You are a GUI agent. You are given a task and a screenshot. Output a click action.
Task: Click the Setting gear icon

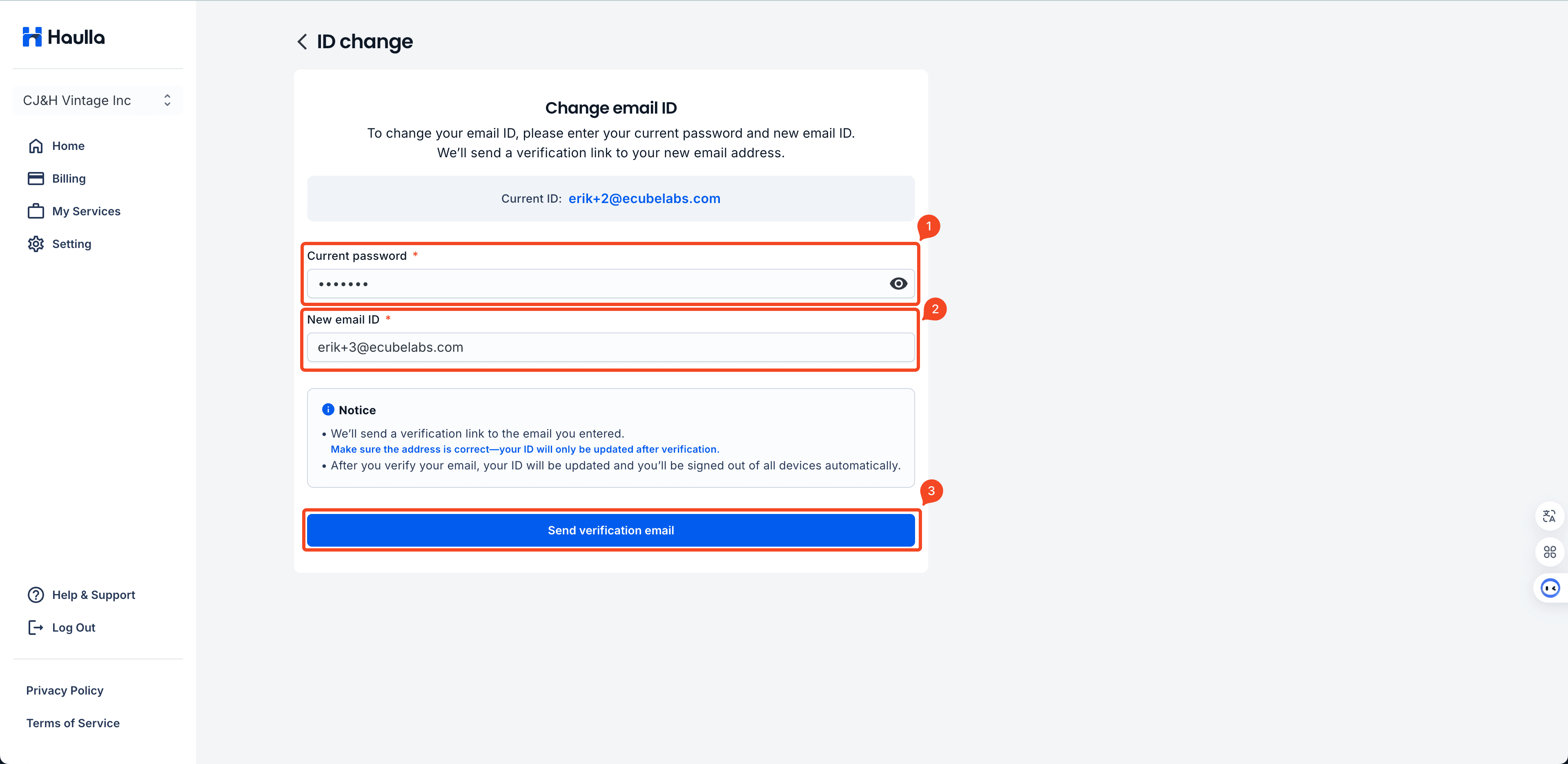(36, 243)
